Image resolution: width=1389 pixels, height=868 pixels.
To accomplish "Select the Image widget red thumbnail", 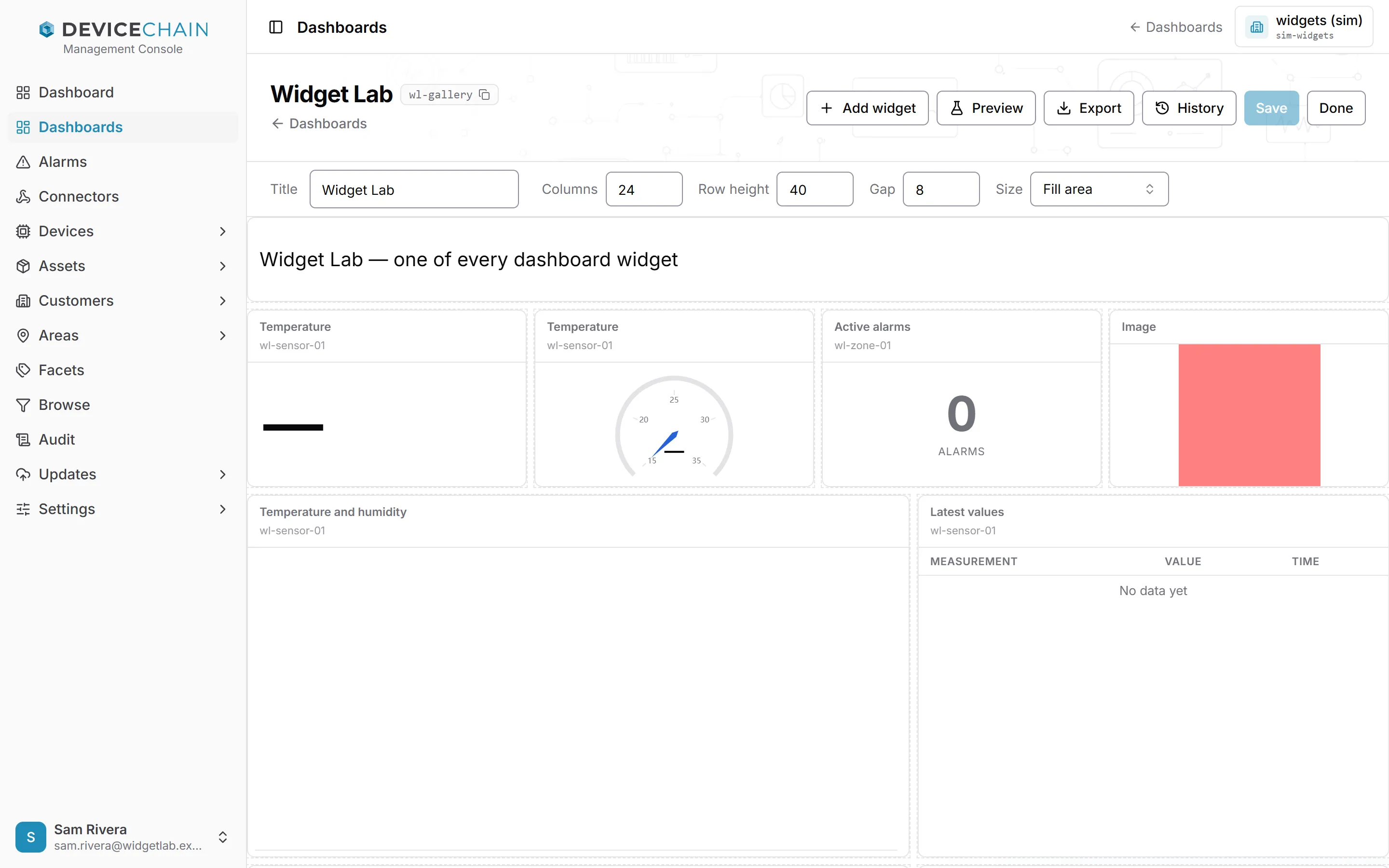I will point(1249,415).
